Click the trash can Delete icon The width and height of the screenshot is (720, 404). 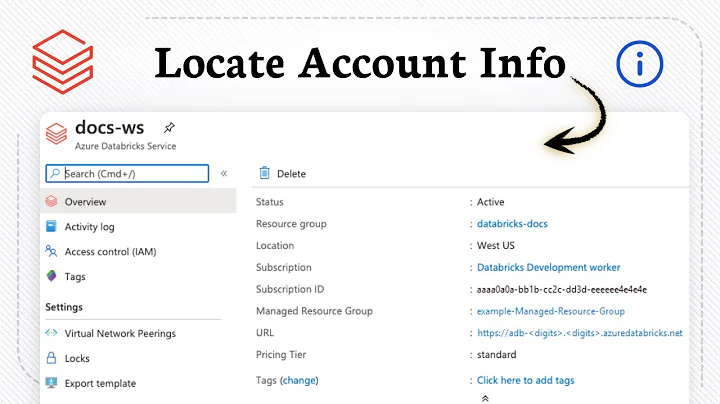[264, 173]
